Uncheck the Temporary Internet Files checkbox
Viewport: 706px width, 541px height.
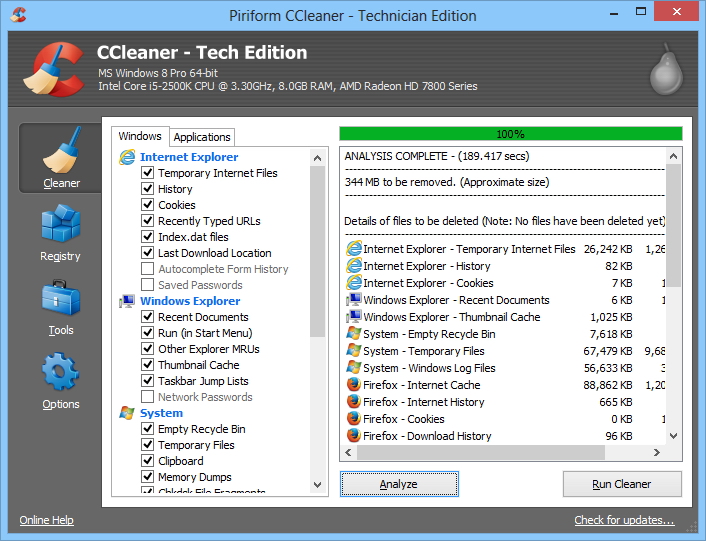click(148, 173)
